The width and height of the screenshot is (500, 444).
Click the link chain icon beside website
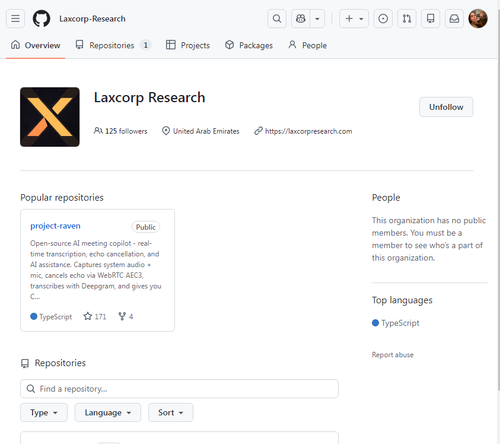pos(258,131)
